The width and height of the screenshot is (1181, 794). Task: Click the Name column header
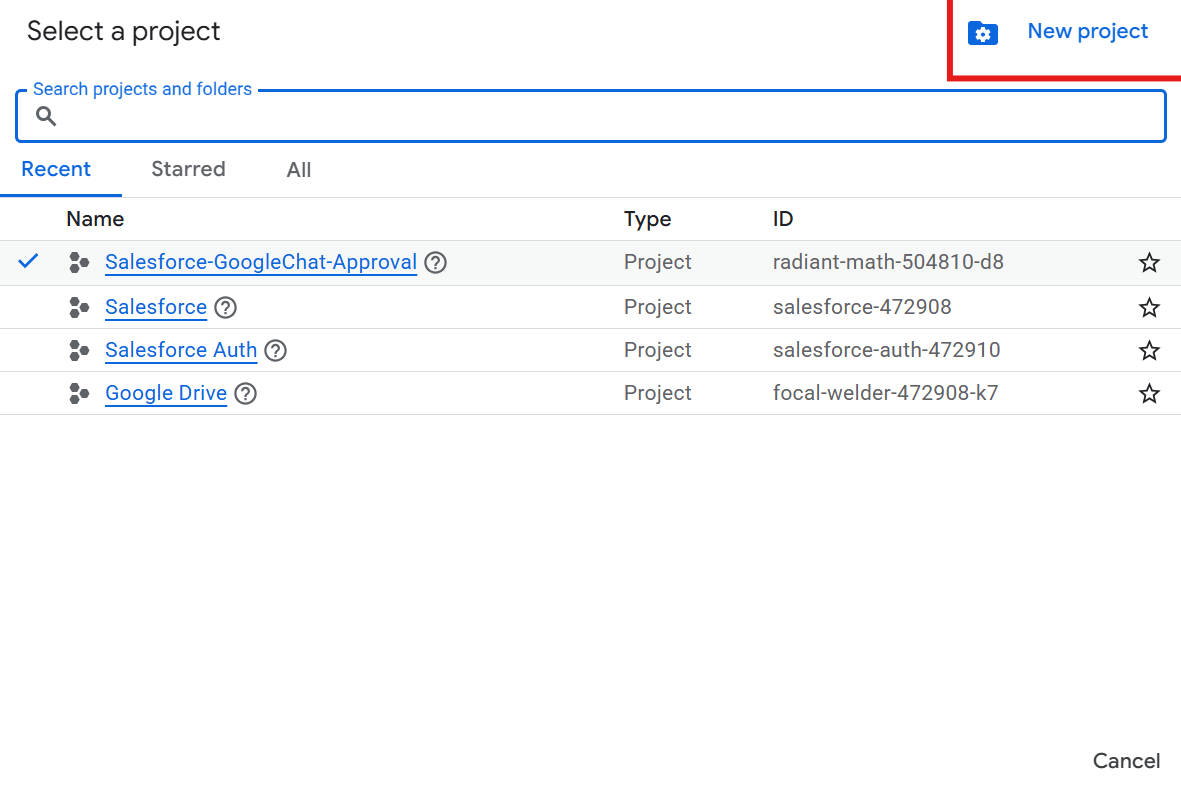coord(95,219)
